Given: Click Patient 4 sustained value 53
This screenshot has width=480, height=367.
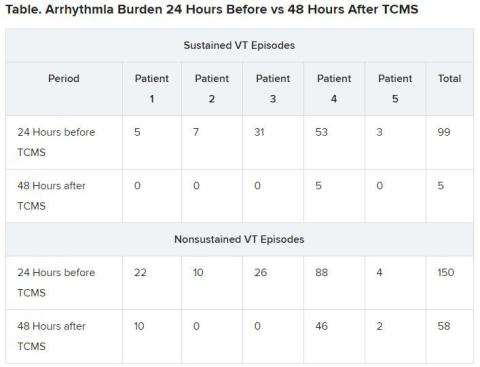Looking at the screenshot, I should click(x=322, y=132).
